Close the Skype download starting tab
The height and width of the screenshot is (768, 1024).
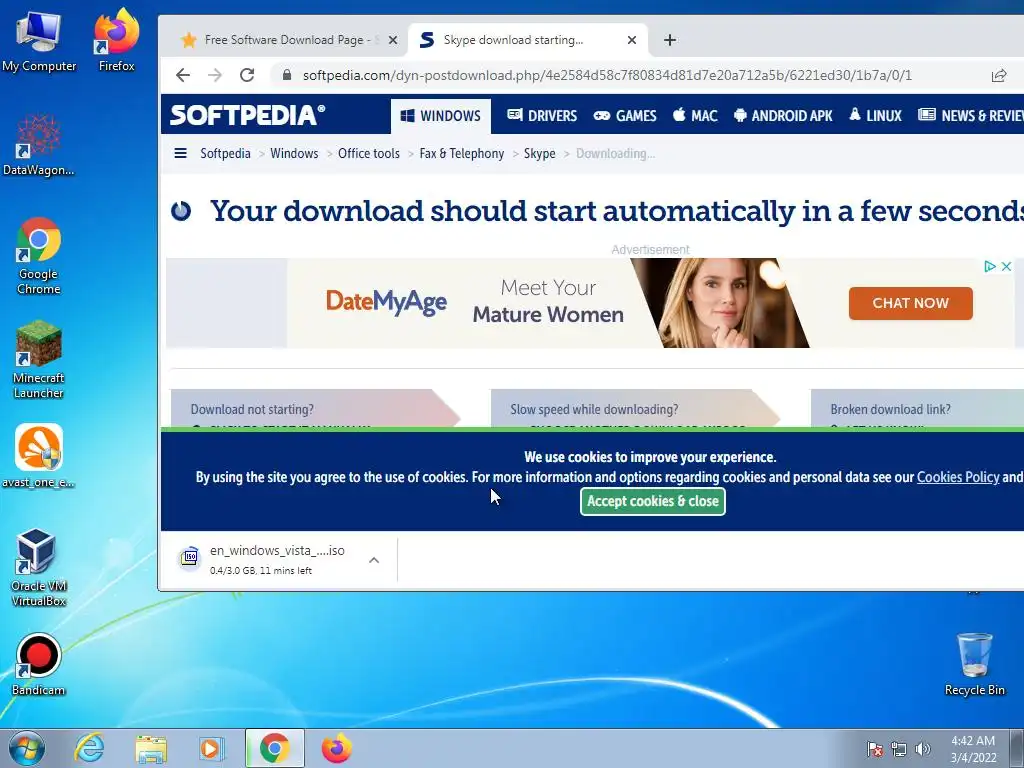pyautogui.click(x=632, y=40)
